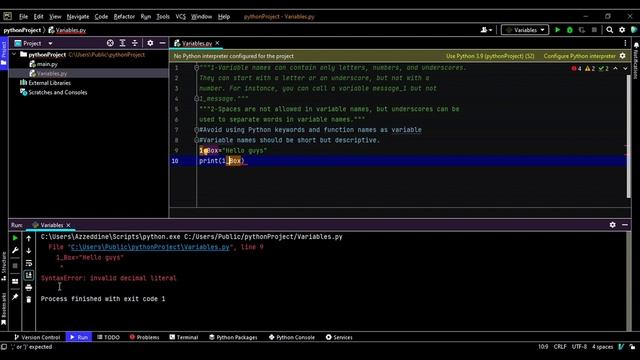Collapse all items in Project panel
Screen dimensions: 640x360
(135, 43)
